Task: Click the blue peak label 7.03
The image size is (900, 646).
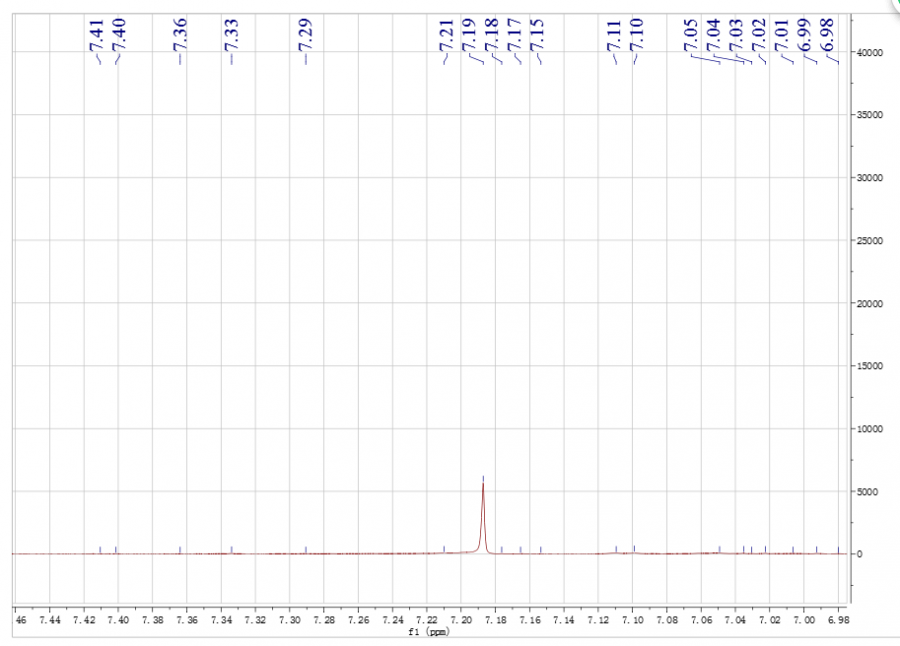Action: [736, 36]
